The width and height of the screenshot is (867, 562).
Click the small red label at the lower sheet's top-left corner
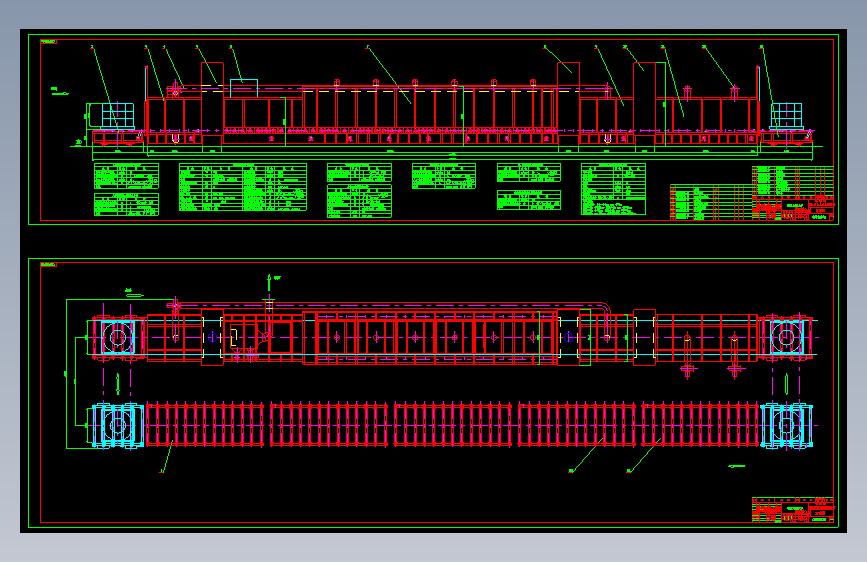click(x=48, y=264)
